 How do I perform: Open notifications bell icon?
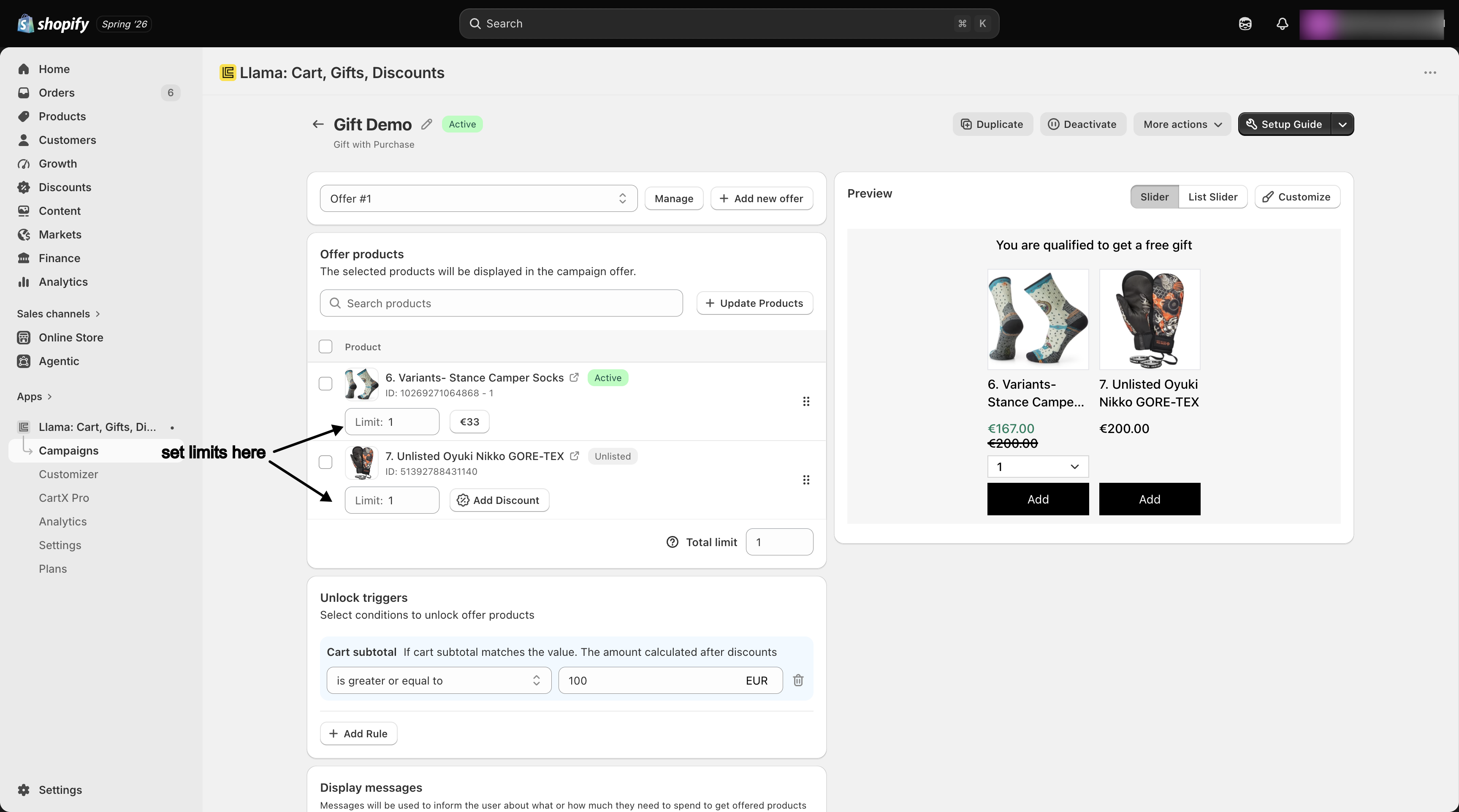click(1282, 24)
